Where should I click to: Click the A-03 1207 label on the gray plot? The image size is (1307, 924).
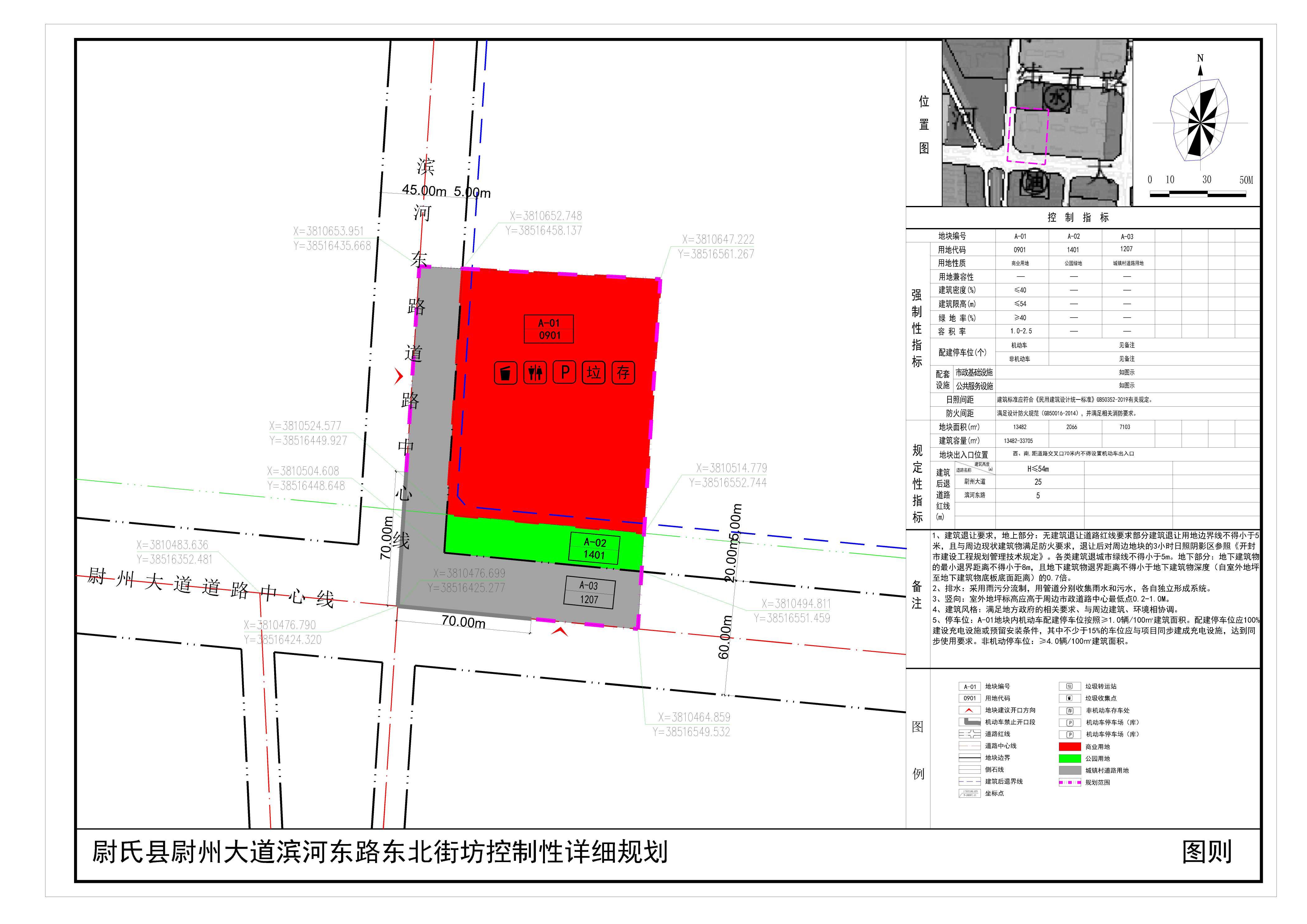tap(589, 592)
